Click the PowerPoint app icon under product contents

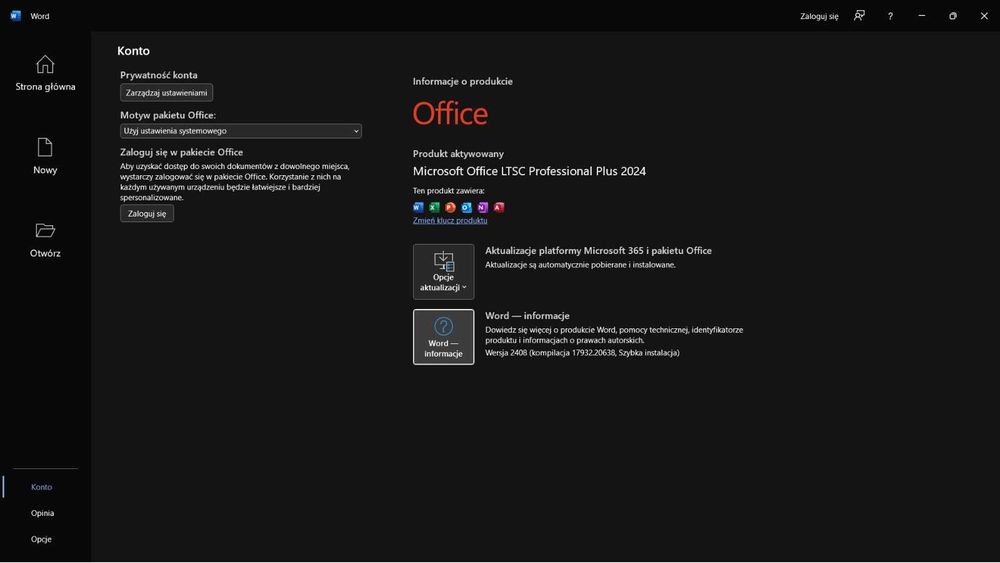(x=450, y=207)
